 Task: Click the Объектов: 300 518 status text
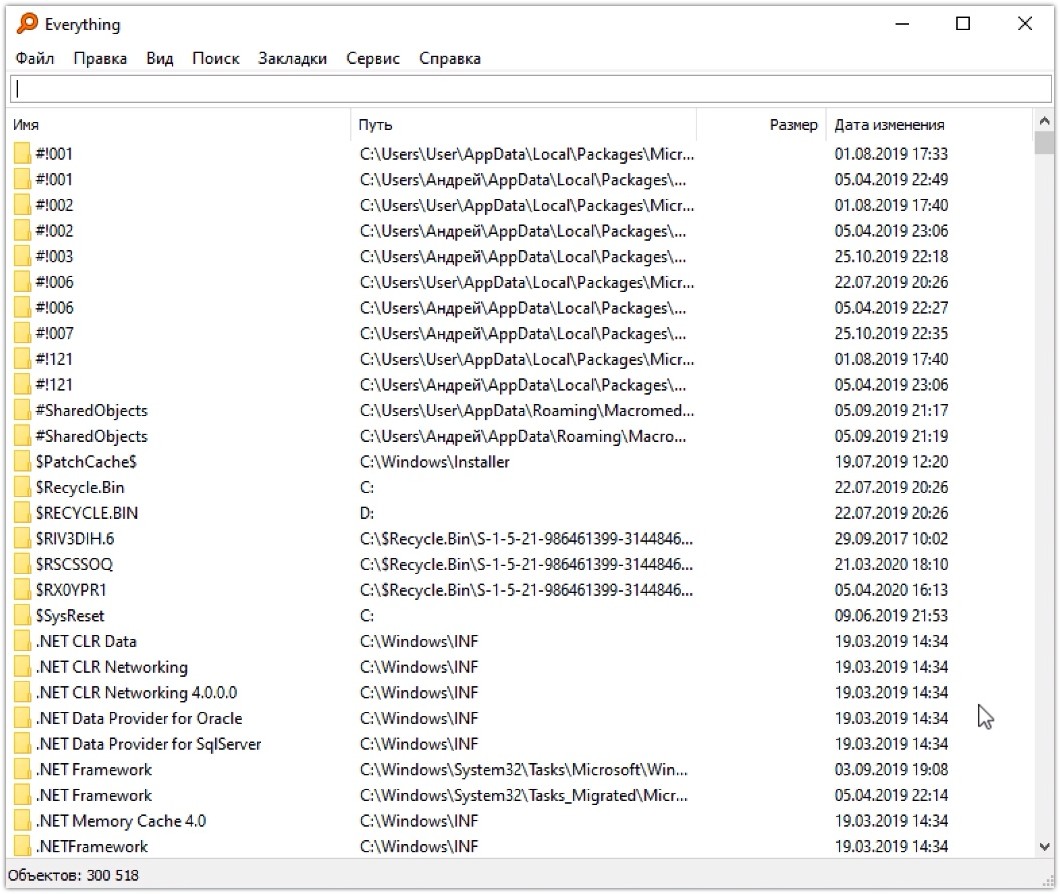tap(74, 876)
